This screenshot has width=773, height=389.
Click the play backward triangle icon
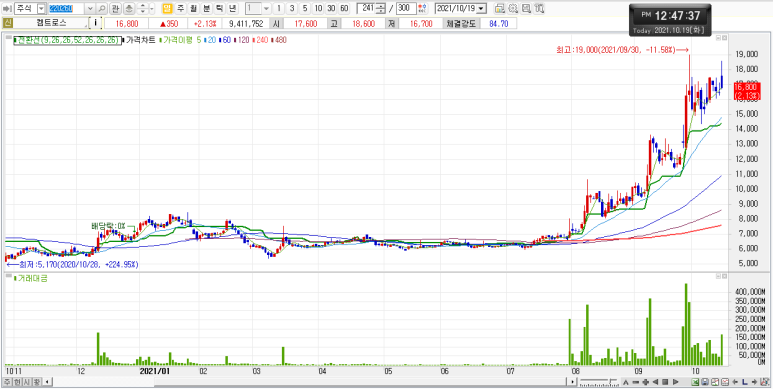[x=656, y=382]
